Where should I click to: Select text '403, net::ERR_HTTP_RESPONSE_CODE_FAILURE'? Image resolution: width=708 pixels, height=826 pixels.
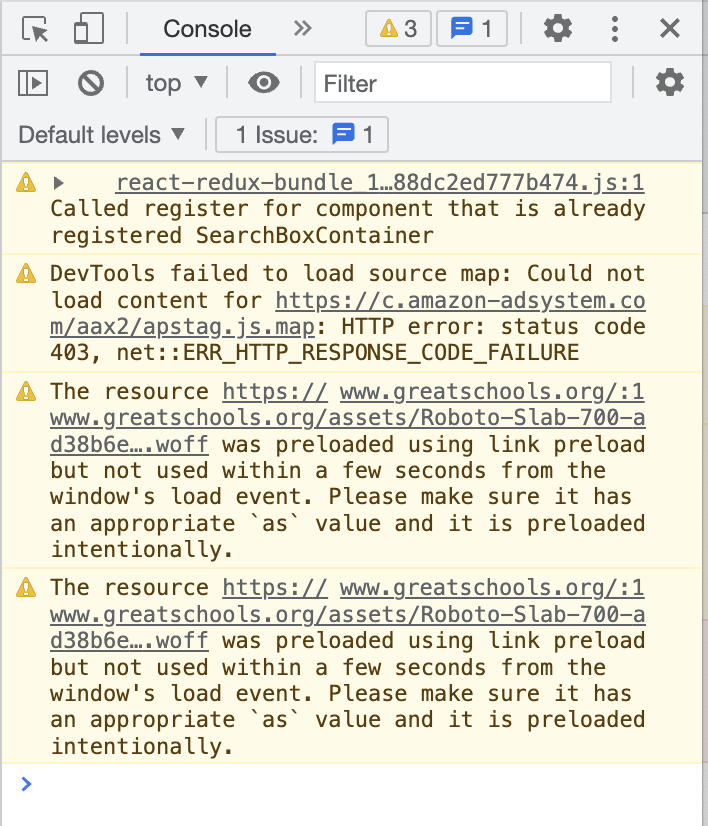[314, 352]
